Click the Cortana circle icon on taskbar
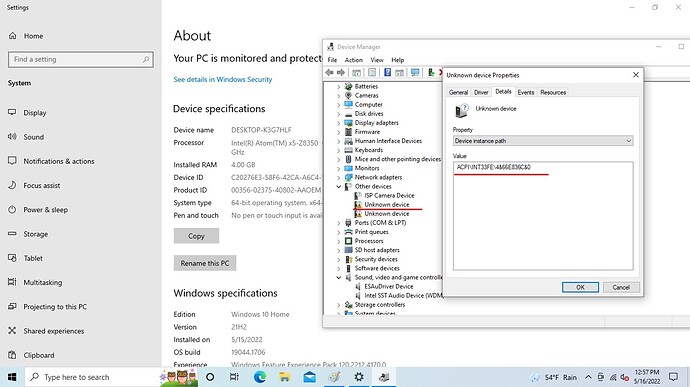Screen dimensions: 690x387 [210, 377]
